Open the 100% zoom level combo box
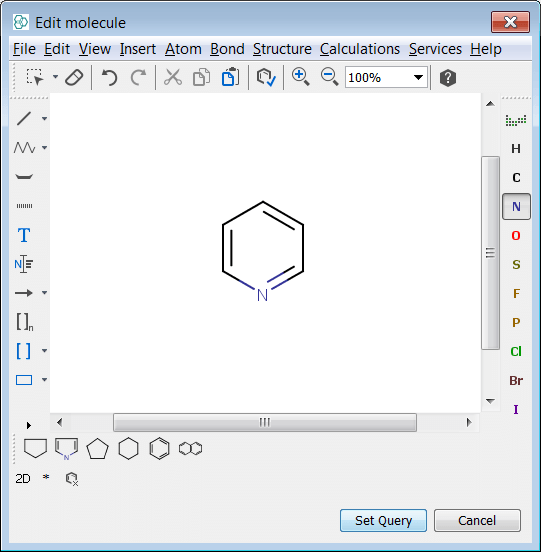Image resolution: width=541 pixels, height=552 pixels. [386, 77]
